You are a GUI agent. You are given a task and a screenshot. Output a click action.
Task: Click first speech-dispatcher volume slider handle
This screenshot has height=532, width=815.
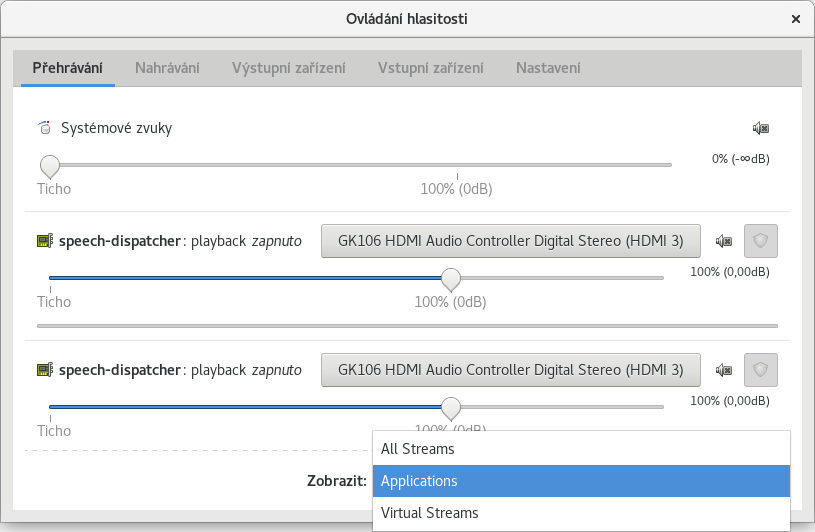[x=451, y=278]
